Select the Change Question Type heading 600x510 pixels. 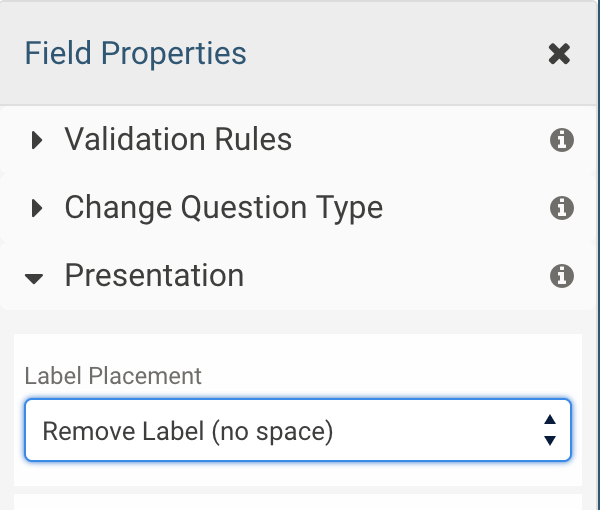tap(224, 207)
